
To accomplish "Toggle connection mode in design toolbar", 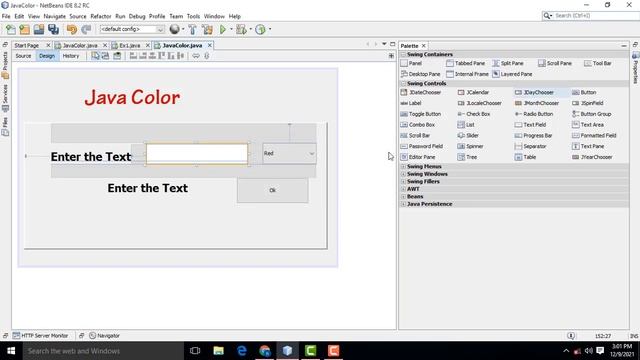I will [105, 56].
